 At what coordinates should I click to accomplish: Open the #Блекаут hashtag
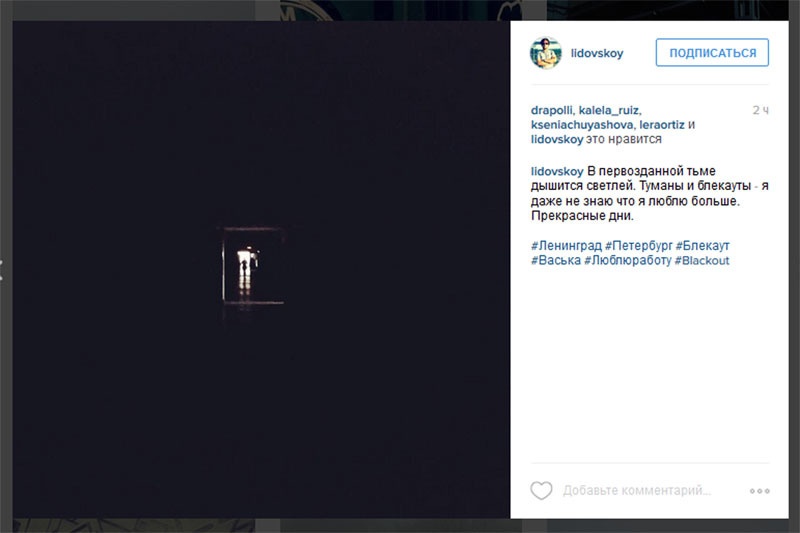coord(703,246)
